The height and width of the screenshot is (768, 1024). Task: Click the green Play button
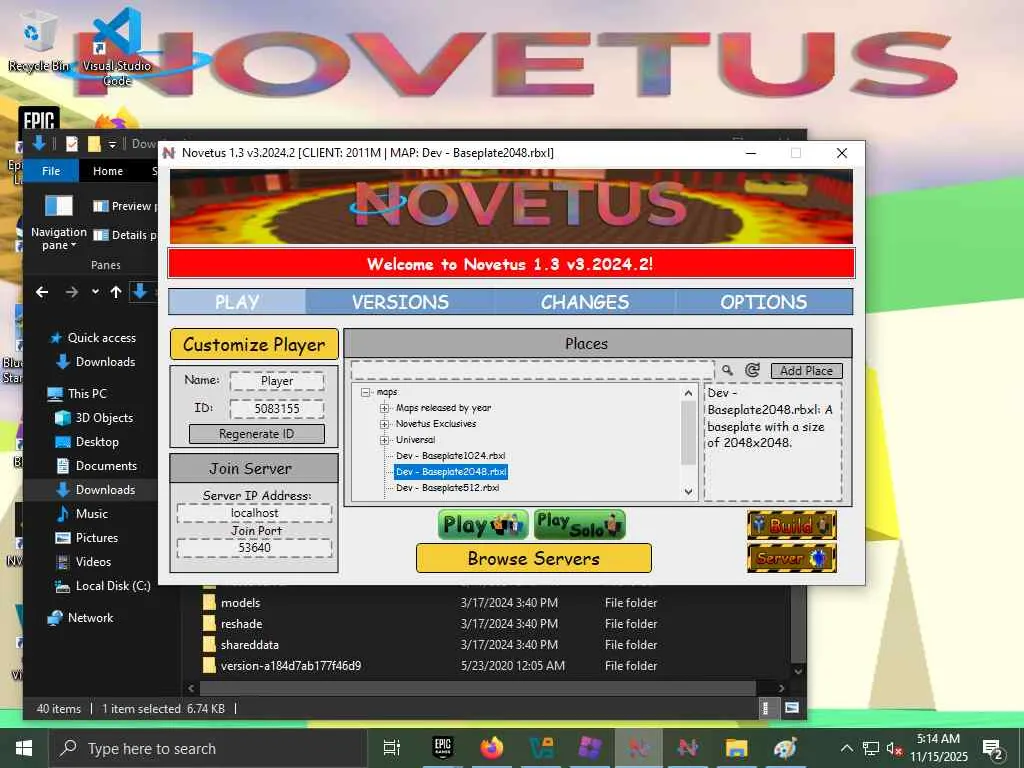tap(483, 525)
